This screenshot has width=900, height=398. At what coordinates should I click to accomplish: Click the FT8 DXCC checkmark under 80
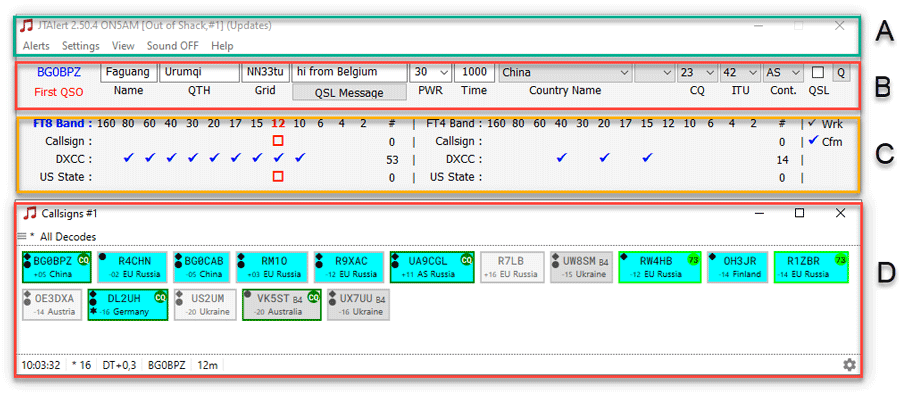pos(129,158)
